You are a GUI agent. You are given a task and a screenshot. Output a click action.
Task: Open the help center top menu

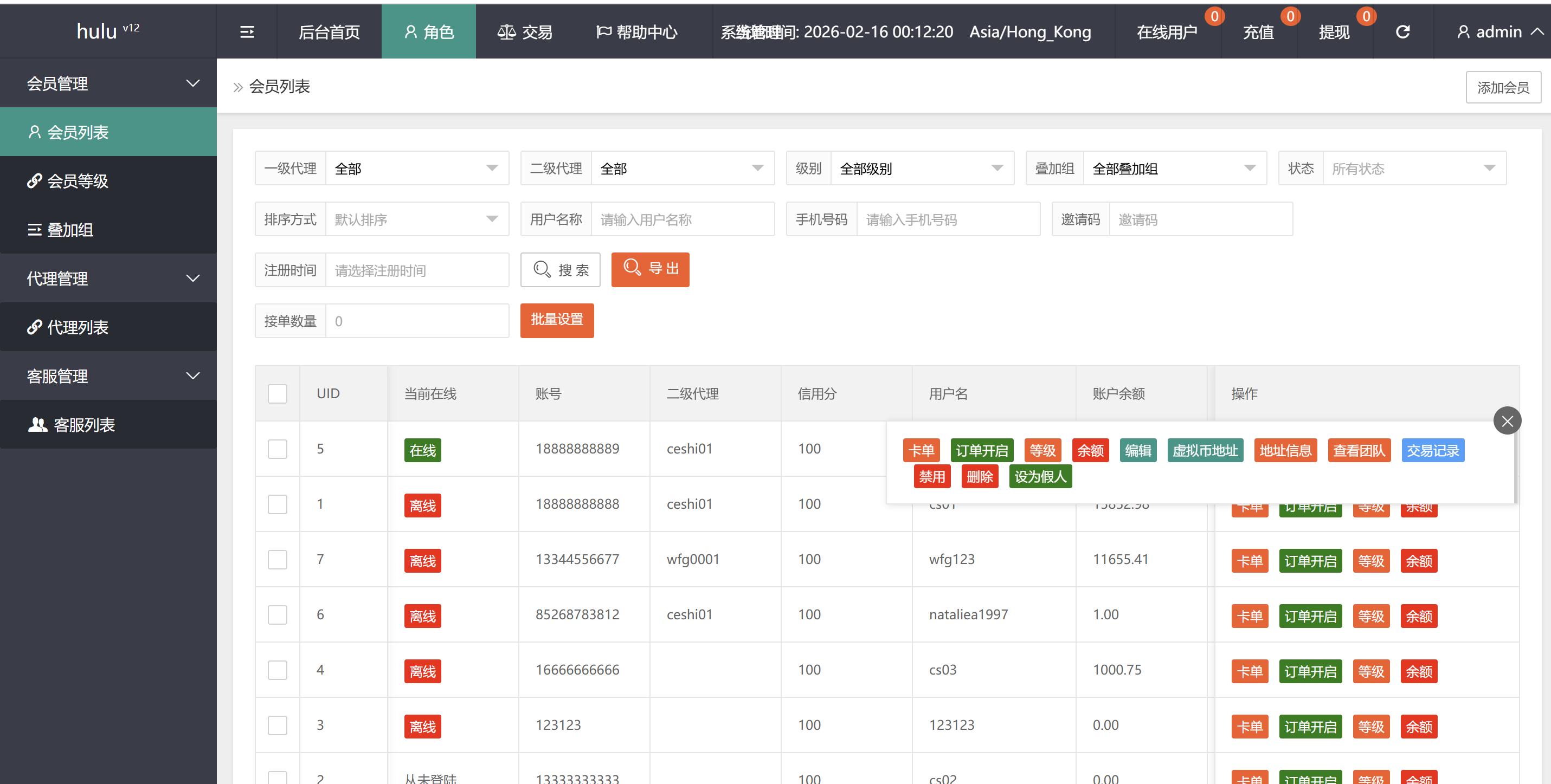pos(636,32)
